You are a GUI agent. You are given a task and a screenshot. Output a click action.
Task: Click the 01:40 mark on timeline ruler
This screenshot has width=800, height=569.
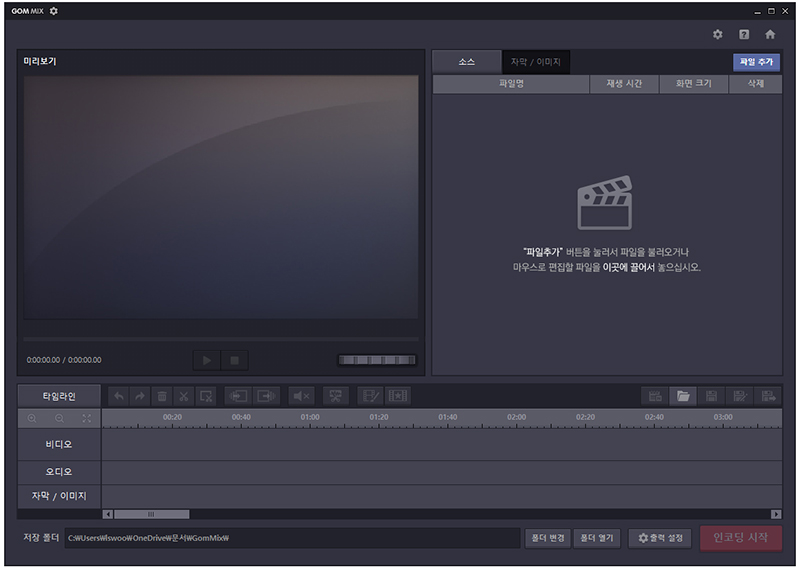[x=447, y=417]
